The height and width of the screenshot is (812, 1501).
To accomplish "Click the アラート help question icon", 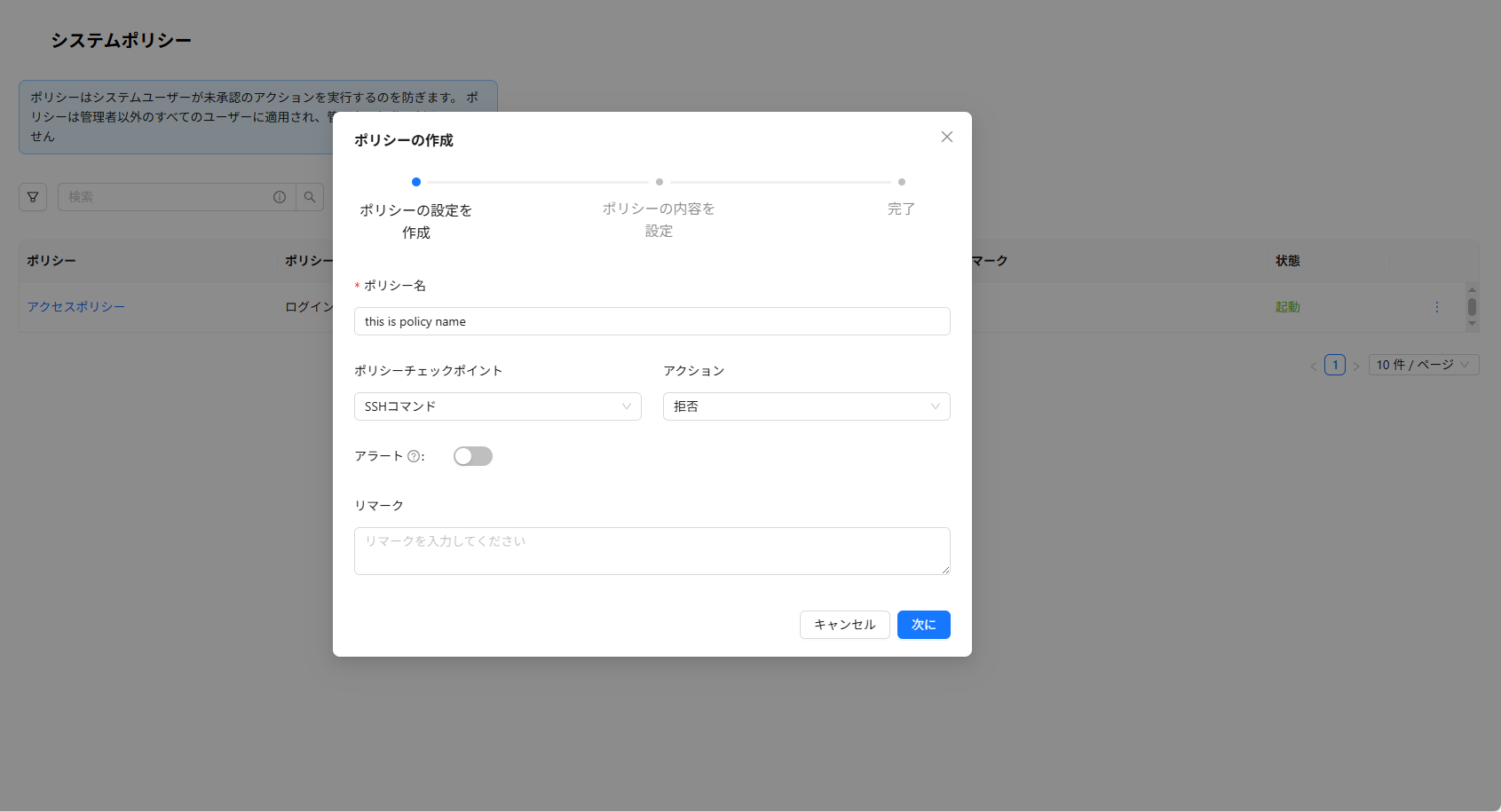I will (x=414, y=456).
